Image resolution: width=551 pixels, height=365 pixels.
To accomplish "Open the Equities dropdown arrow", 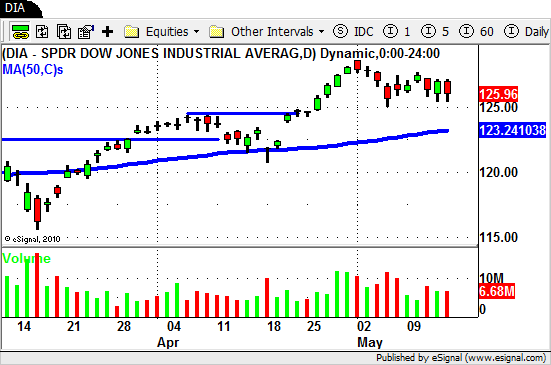I will click(196, 32).
